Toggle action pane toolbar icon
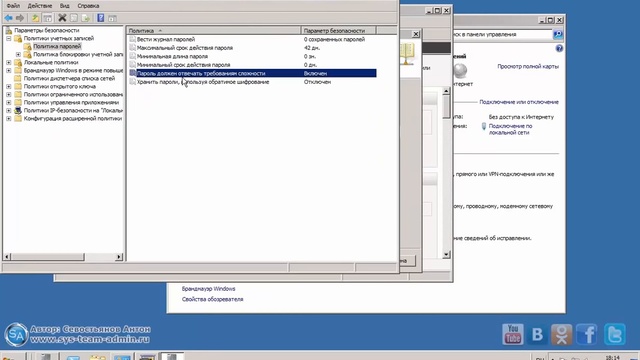Screen dimensions: 640x360 (112, 18)
